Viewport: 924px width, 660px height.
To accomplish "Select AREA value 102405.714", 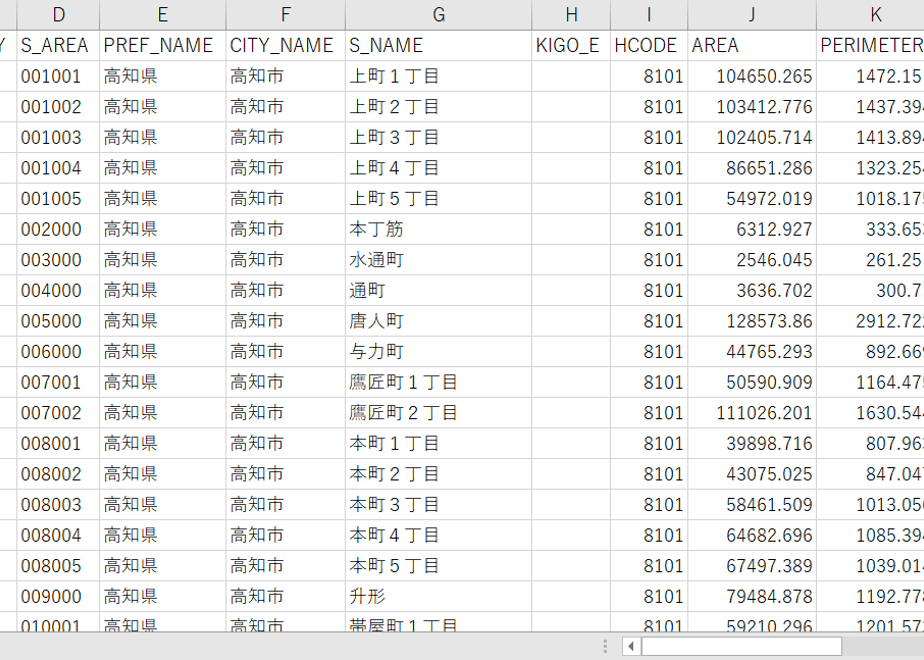I will (752, 137).
